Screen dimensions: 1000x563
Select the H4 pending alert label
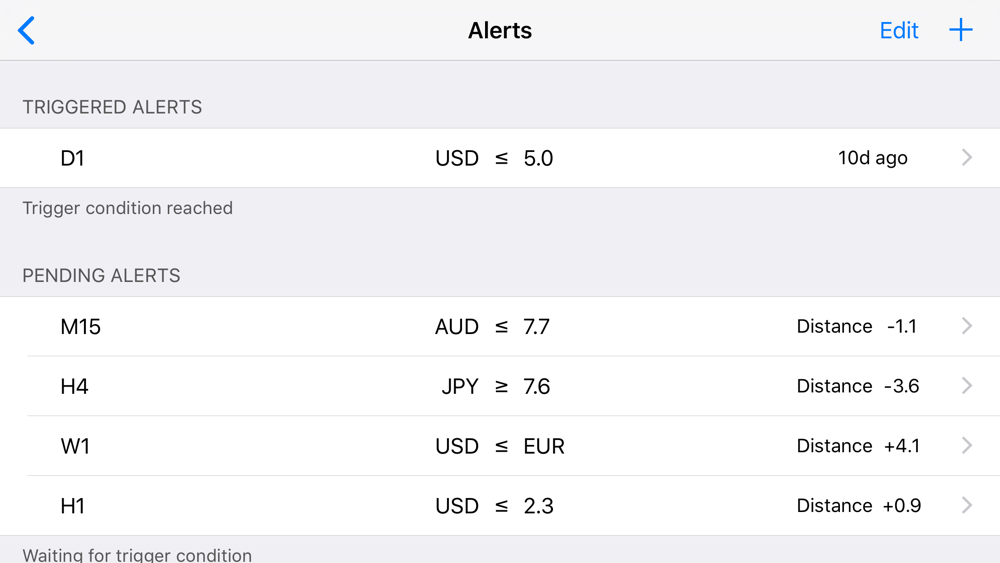tap(75, 387)
